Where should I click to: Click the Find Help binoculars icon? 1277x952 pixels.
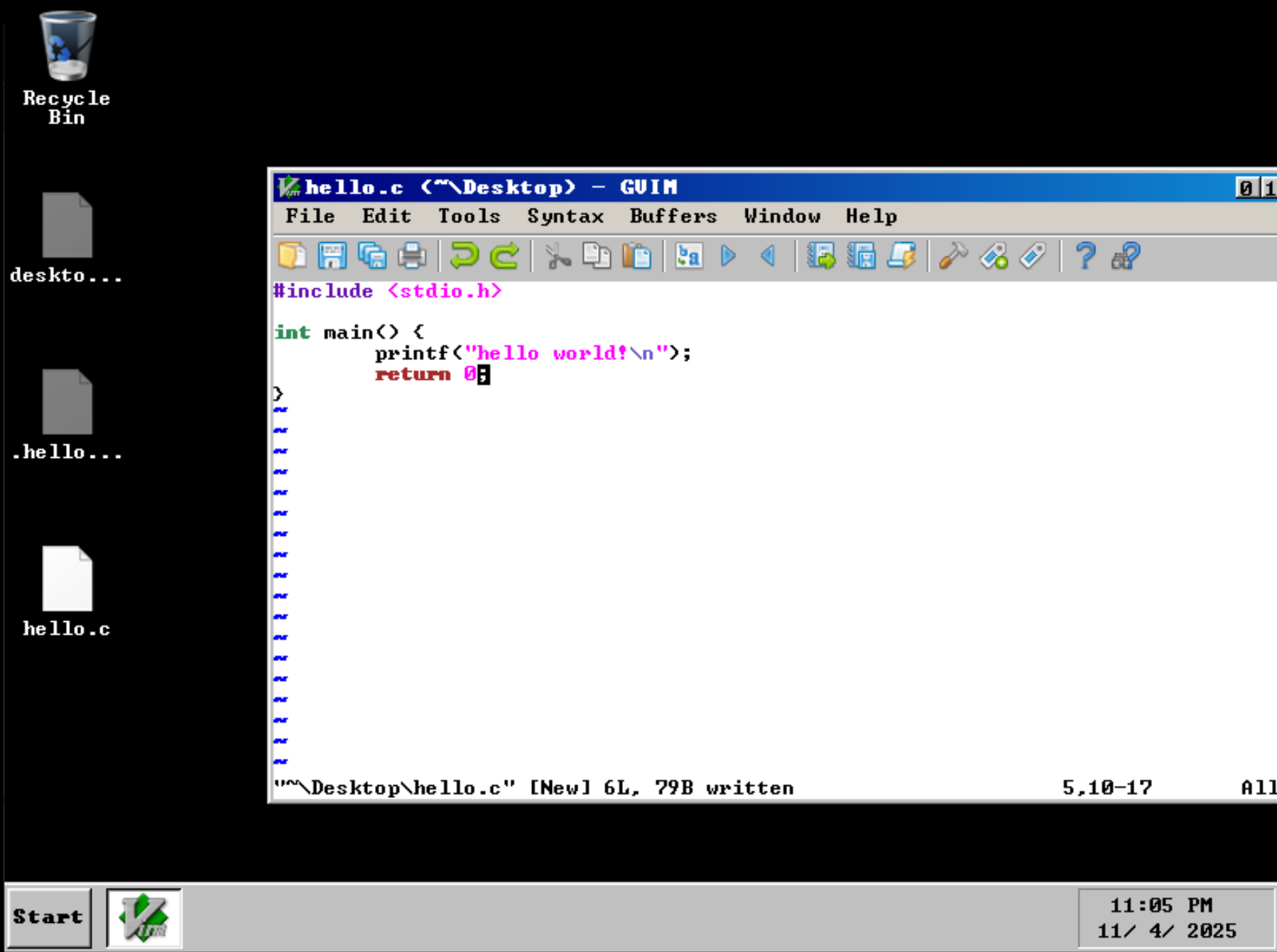click(1126, 256)
